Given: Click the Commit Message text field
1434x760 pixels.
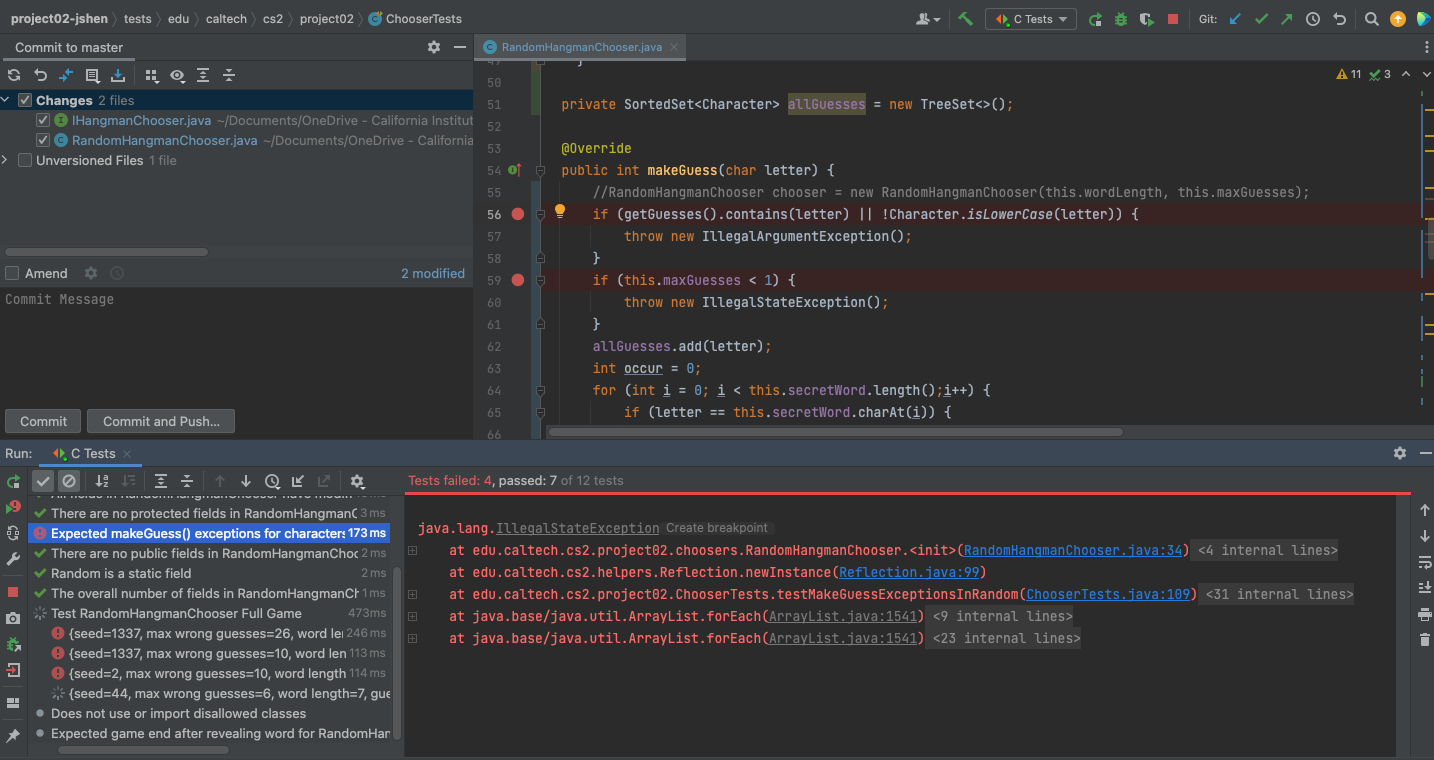Looking at the screenshot, I should point(235,340).
